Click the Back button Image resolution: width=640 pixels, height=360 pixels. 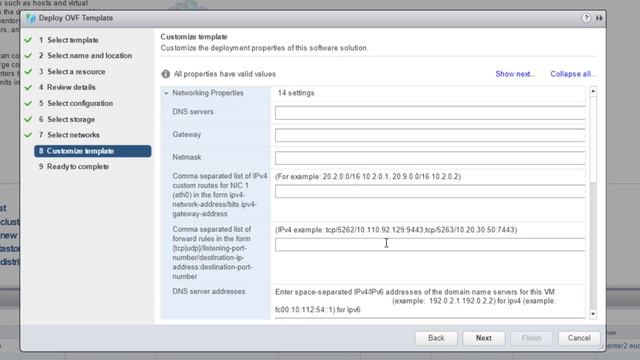[x=436, y=338]
